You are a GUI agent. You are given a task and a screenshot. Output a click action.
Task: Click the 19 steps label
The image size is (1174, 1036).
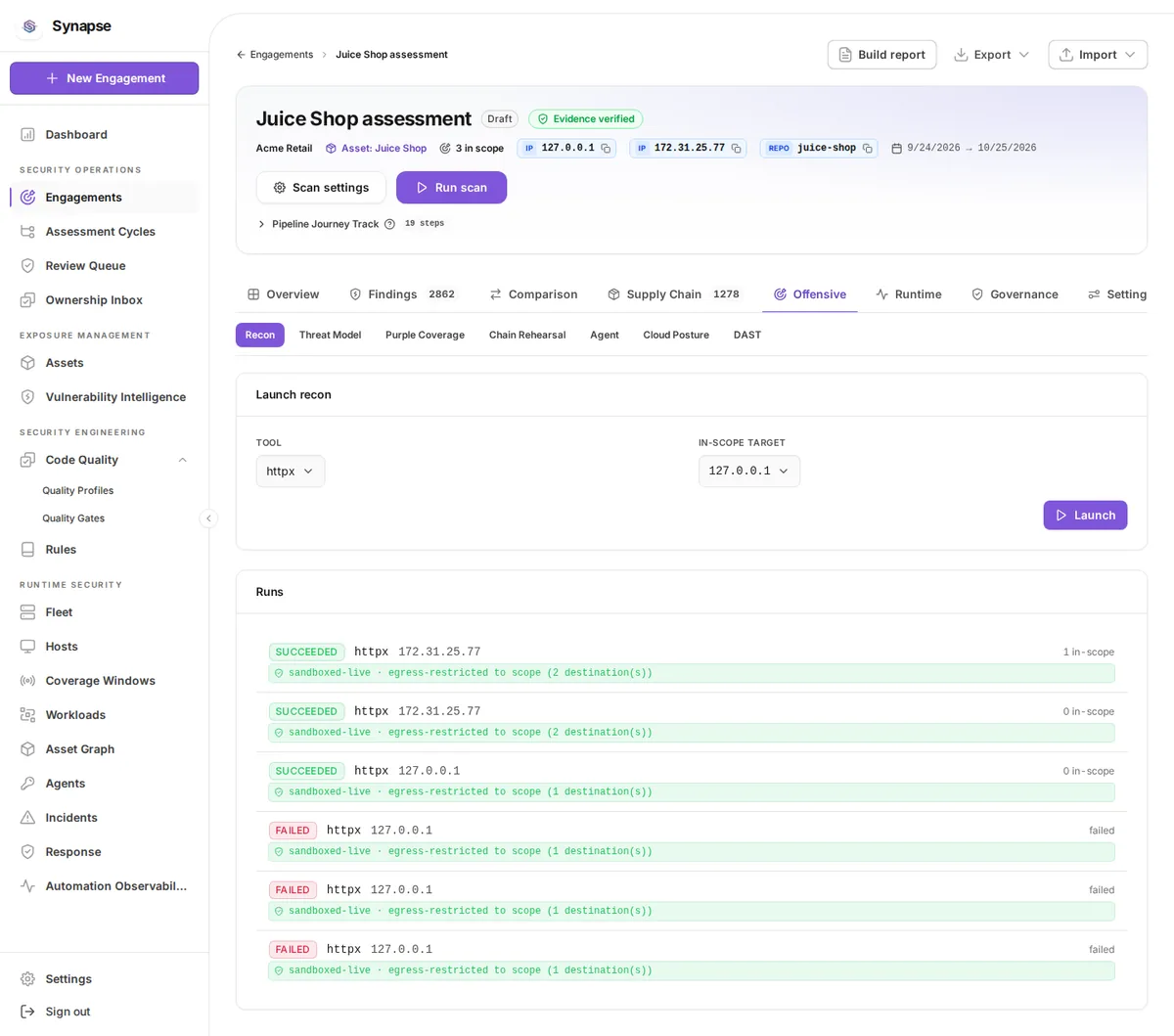[x=425, y=224]
